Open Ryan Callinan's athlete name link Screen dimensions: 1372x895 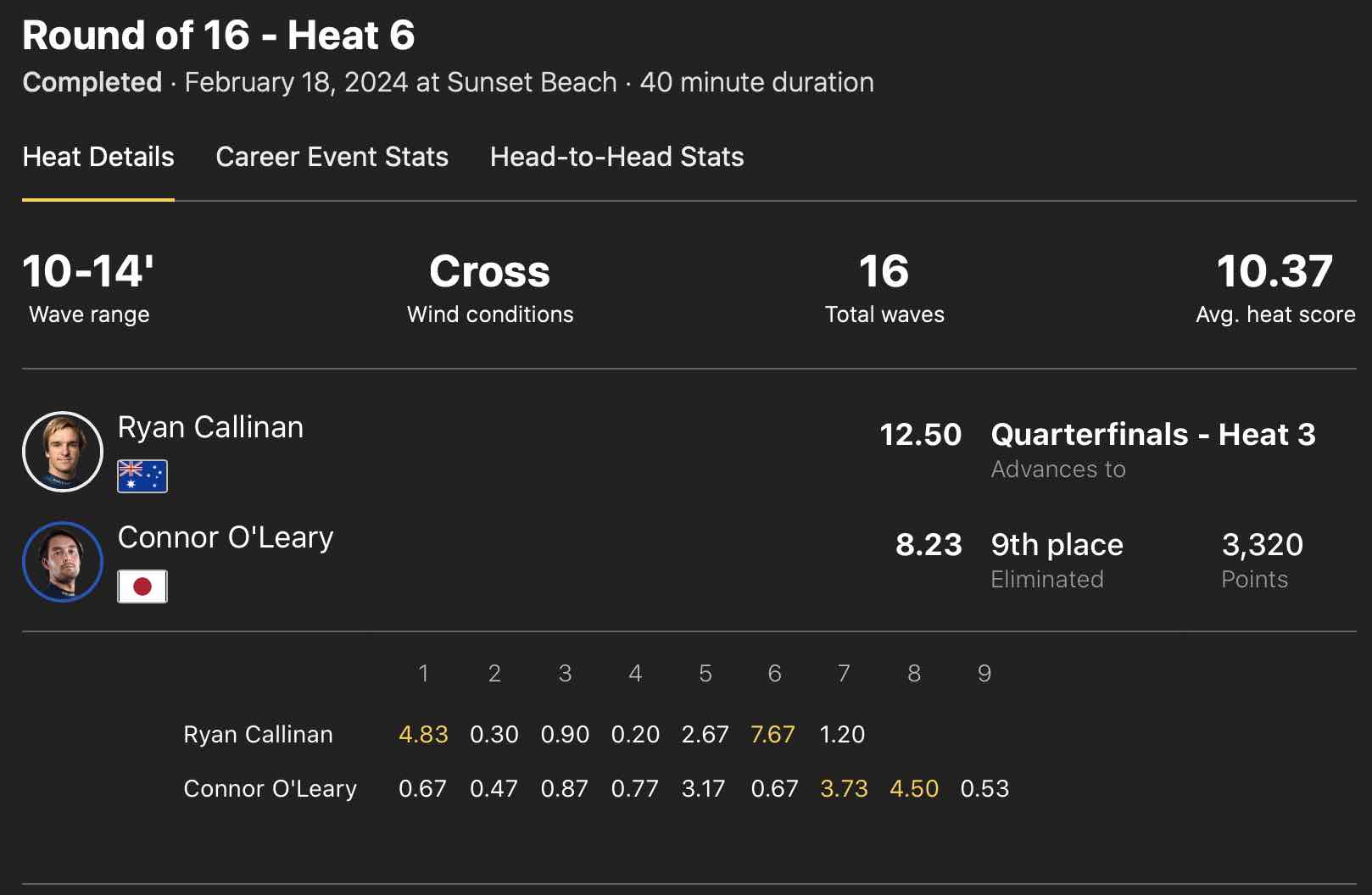210,427
